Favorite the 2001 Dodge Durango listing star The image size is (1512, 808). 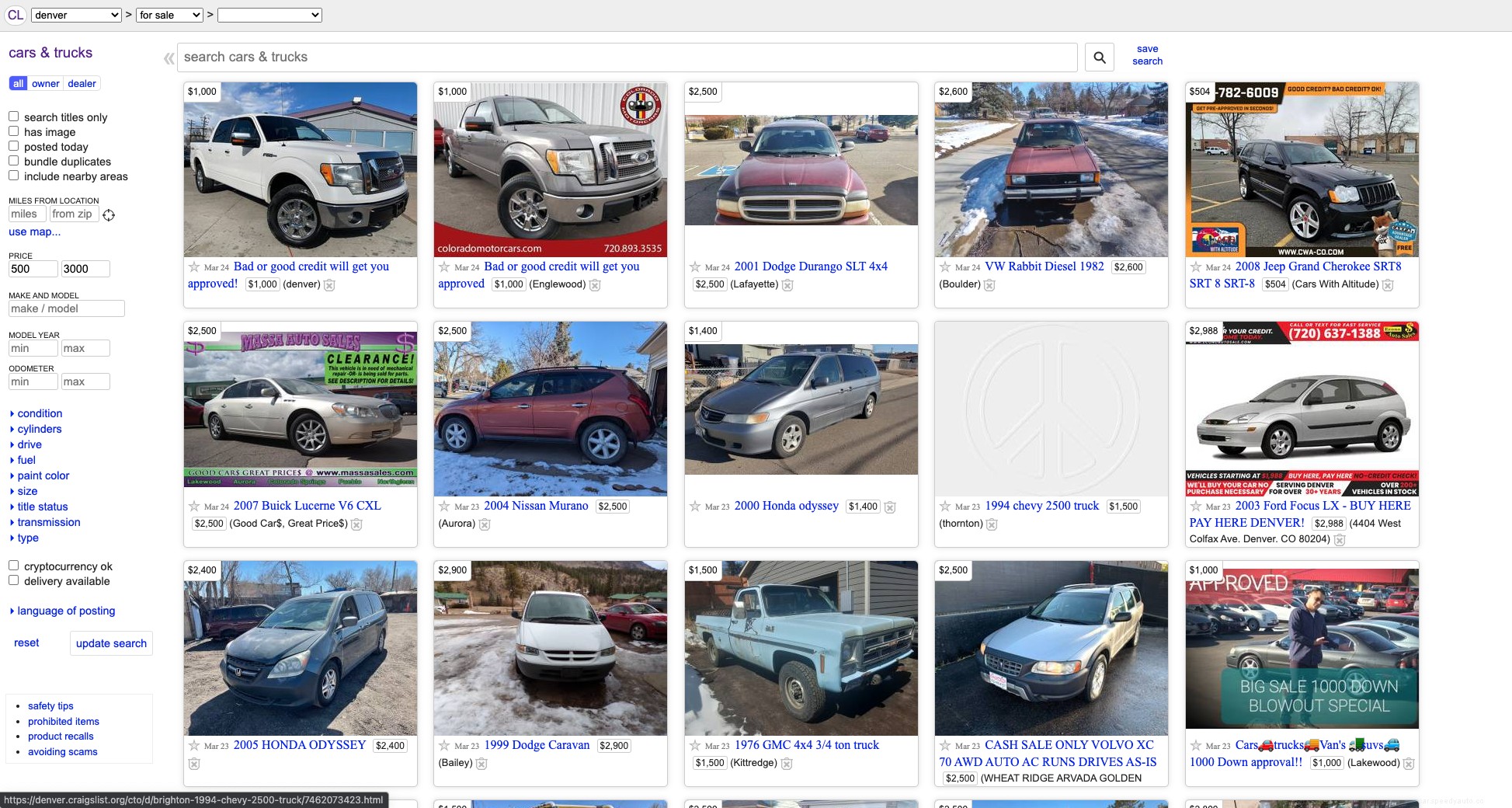694,267
